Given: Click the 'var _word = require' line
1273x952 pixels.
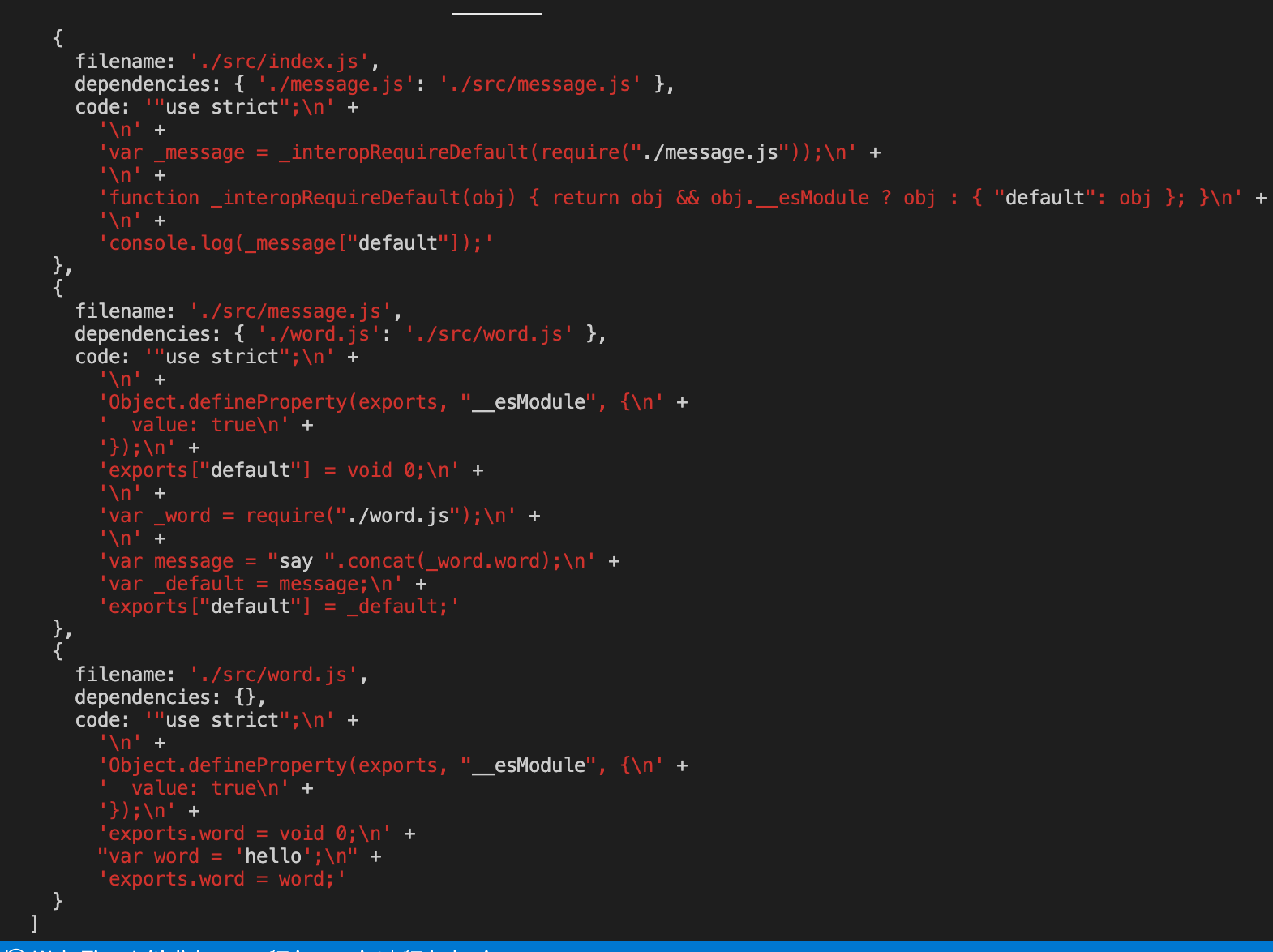Looking at the screenshot, I should pos(307,516).
